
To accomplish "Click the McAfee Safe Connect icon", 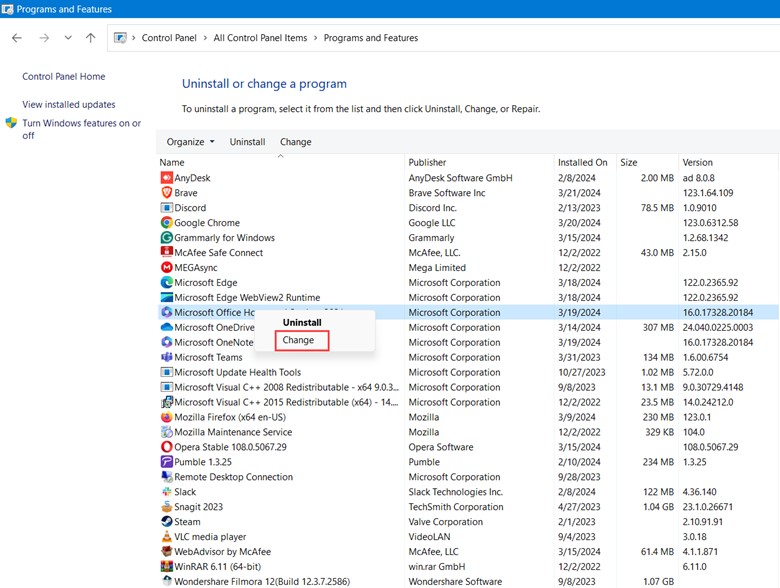I will pyautogui.click(x=167, y=252).
